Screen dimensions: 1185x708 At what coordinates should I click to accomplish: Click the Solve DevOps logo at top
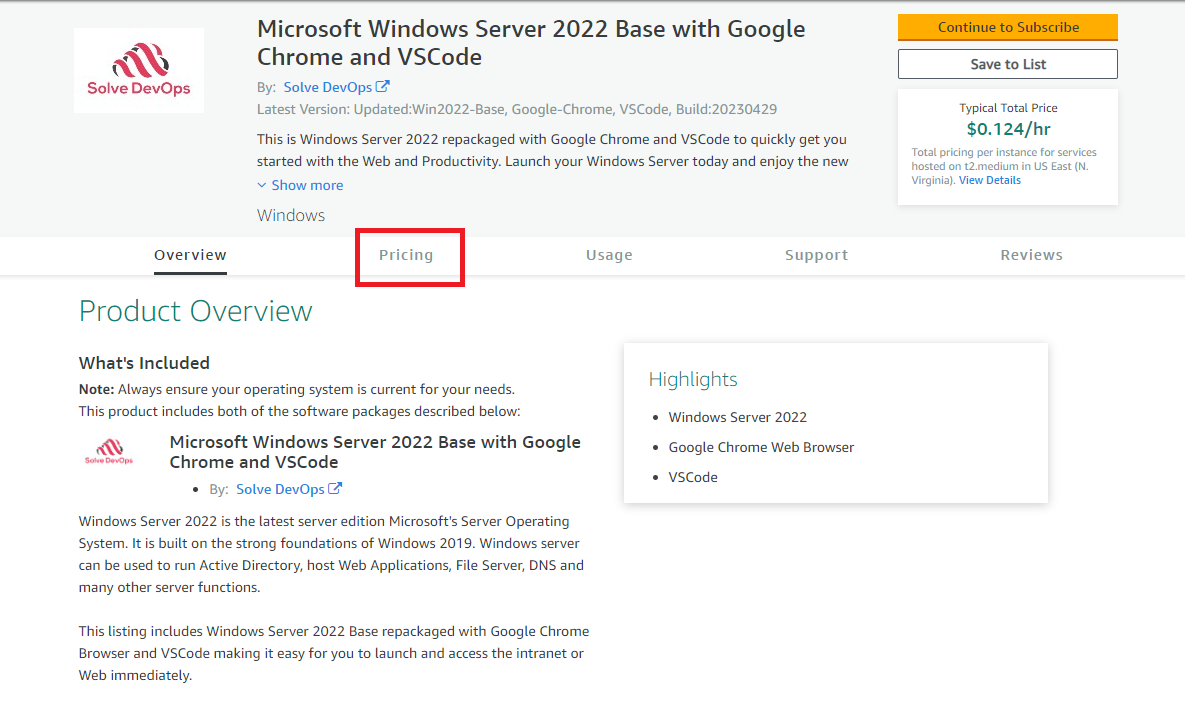[x=139, y=70]
